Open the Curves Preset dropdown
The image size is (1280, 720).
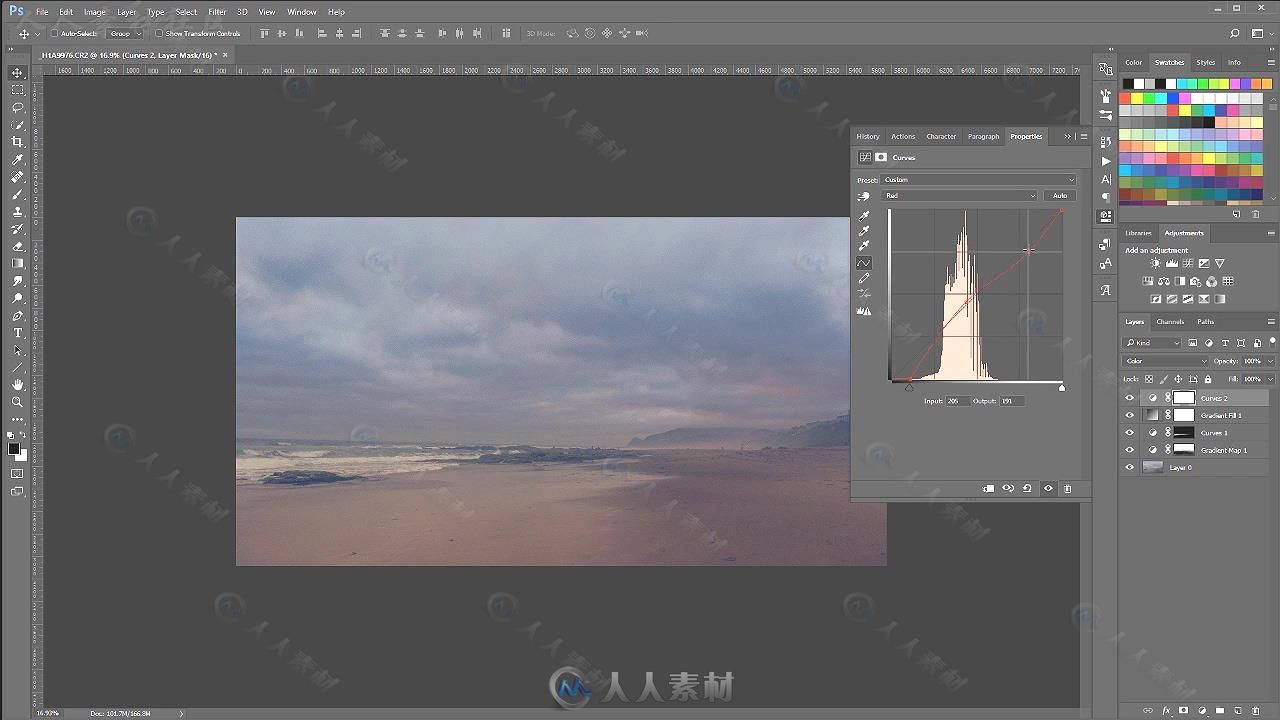979,180
